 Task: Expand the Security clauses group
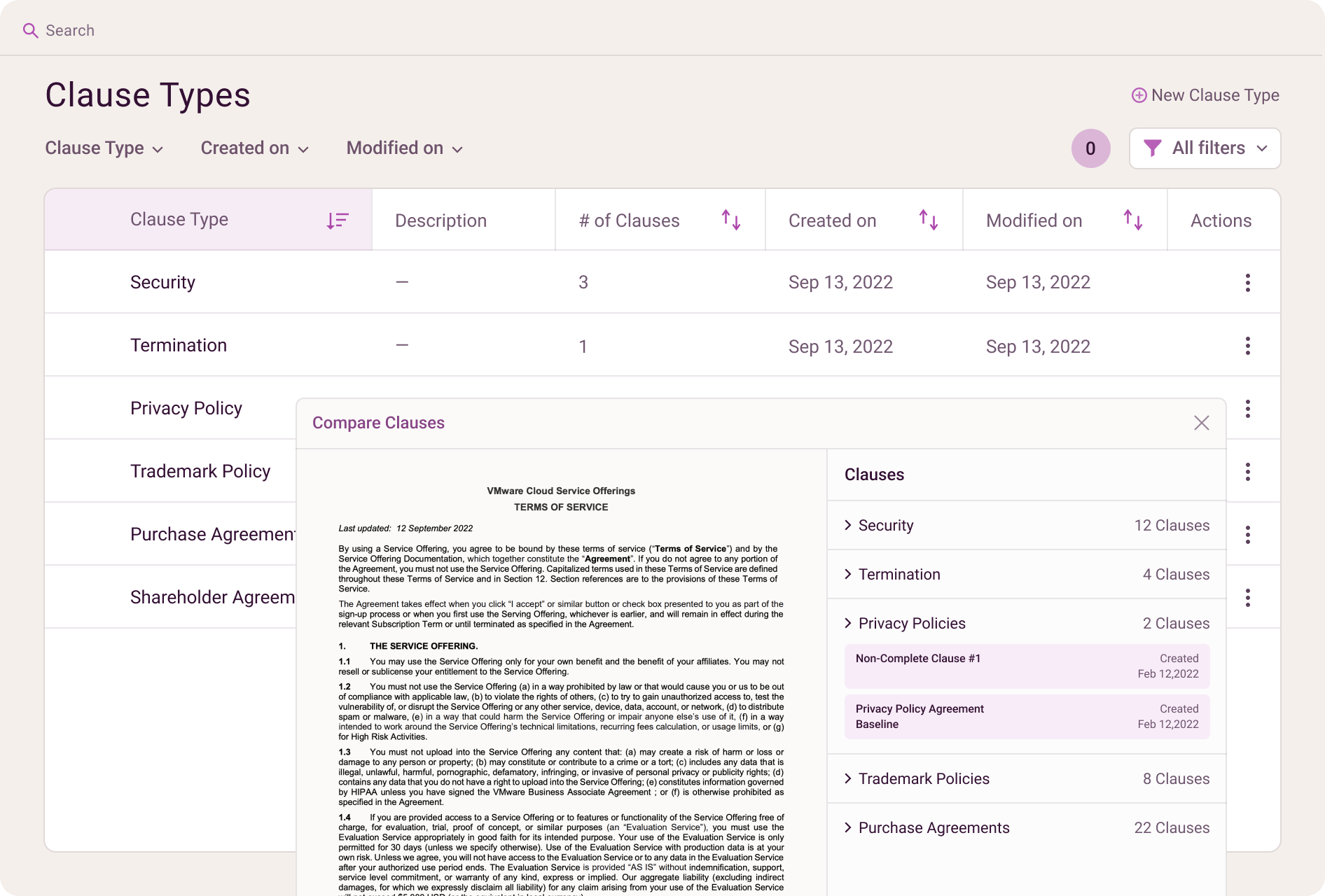point(848,525)
